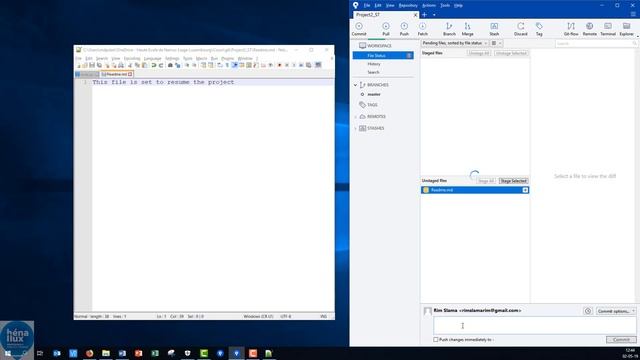Click the Unstage All button
This screenshot has width=640, height=360.
point(479,53)
